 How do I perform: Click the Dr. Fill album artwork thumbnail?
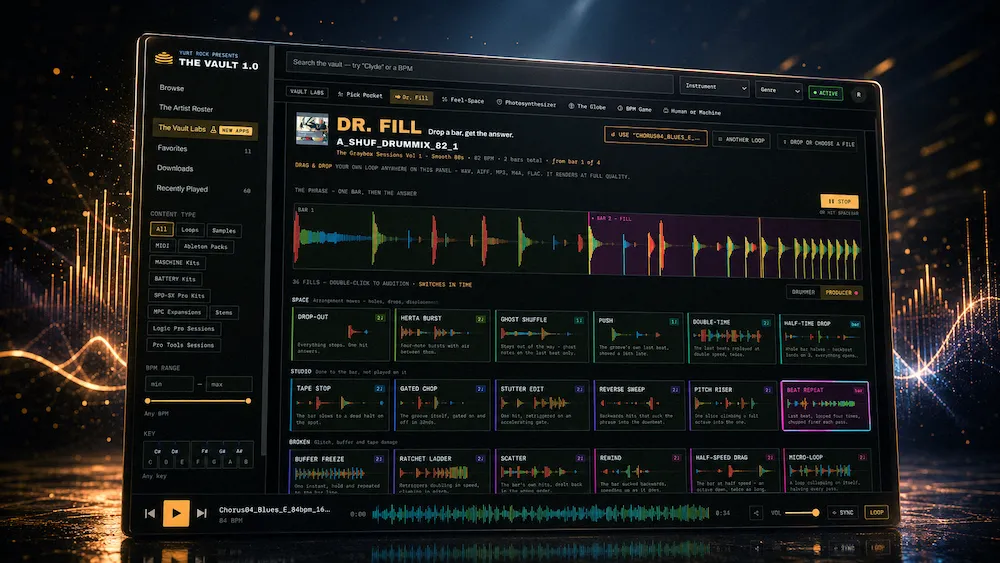click(312, 129)
